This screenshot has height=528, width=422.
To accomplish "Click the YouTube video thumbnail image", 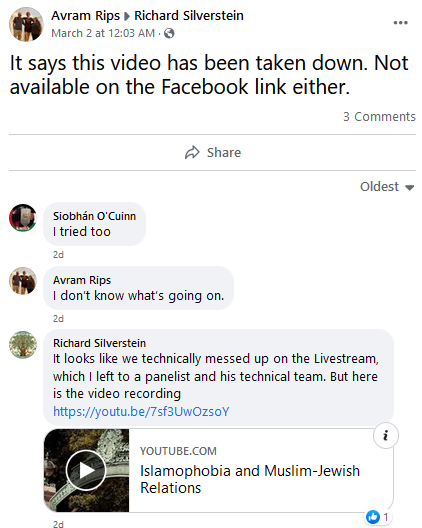I will pos(86,470).
